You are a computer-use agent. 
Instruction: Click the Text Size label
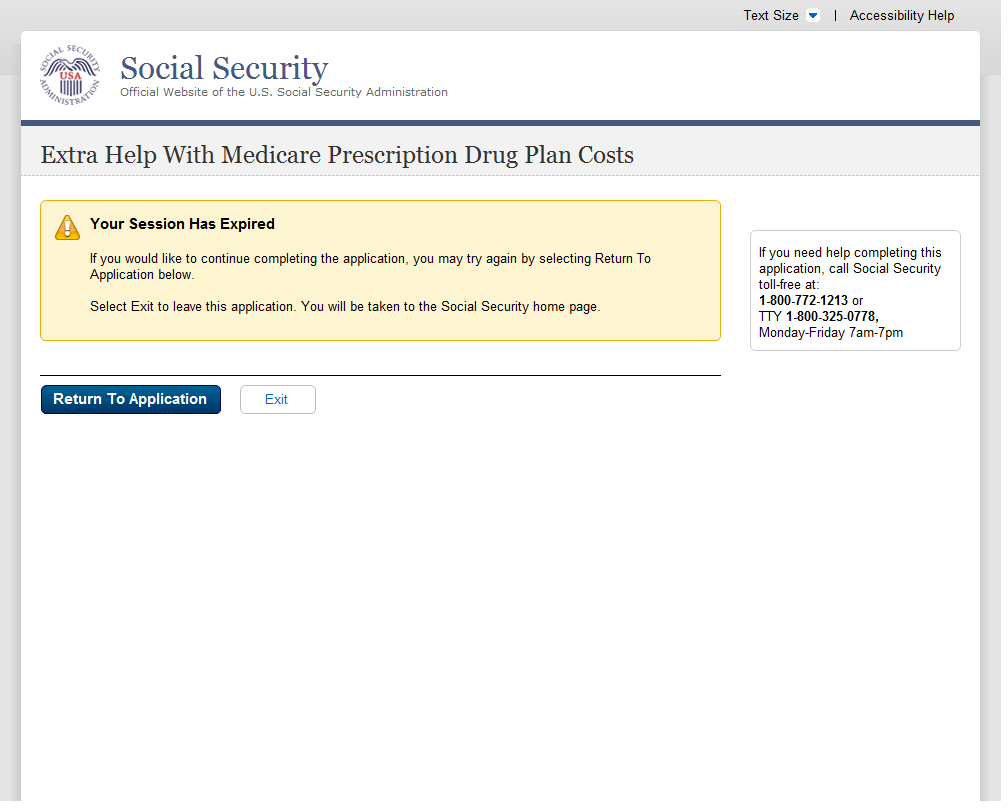click(x=770, y=16)
